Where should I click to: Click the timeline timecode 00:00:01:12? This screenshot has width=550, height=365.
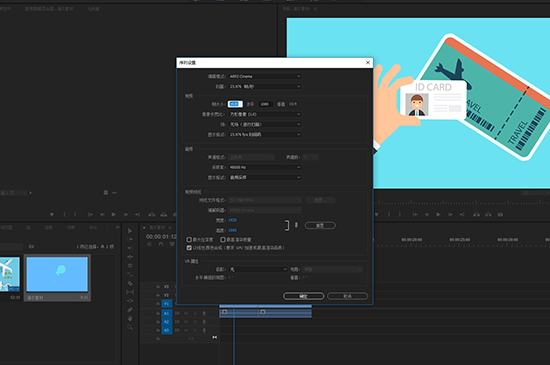pyautogui.click(x=161, y=237)
